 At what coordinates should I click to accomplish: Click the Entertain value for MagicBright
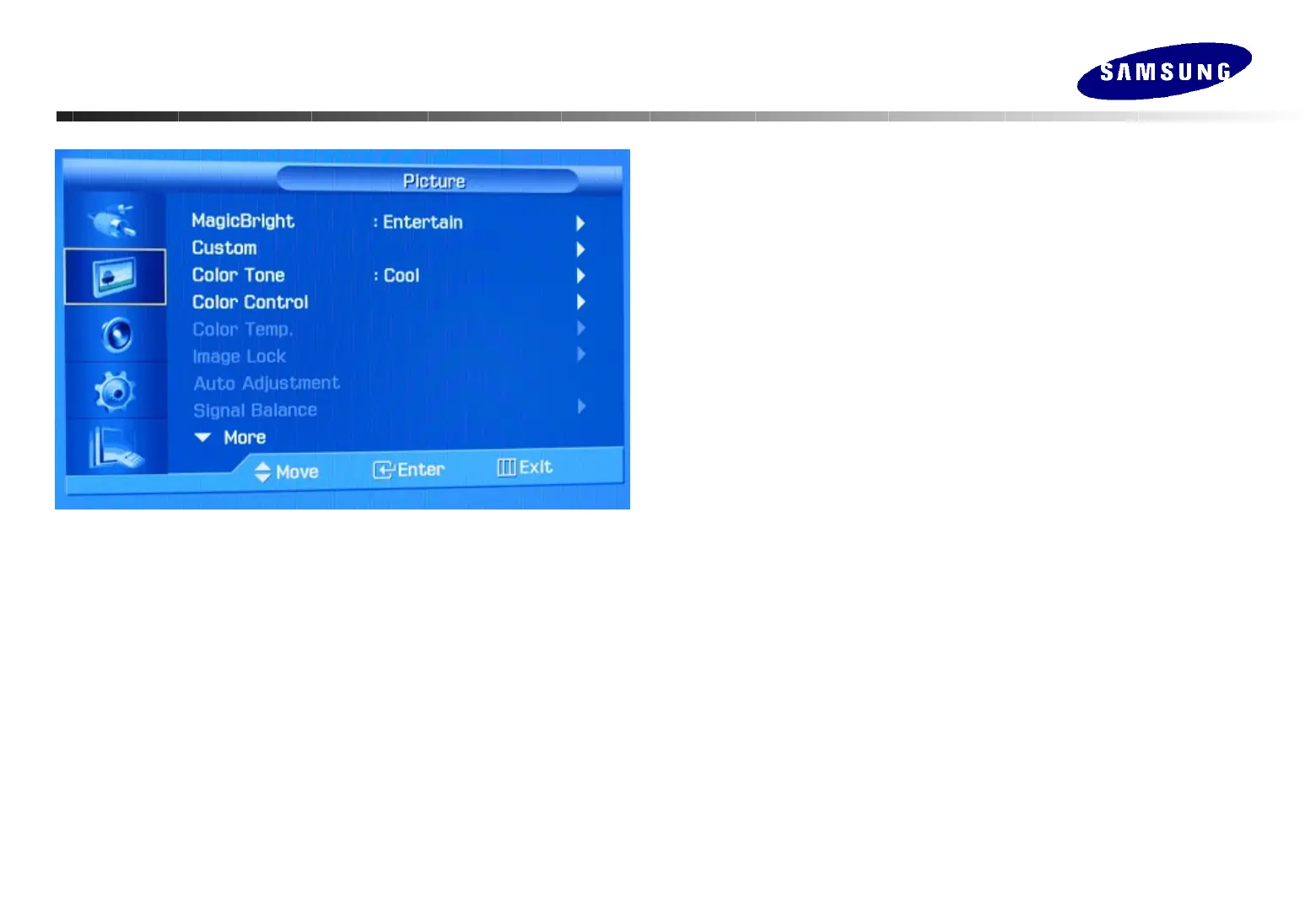coord(423,223)
